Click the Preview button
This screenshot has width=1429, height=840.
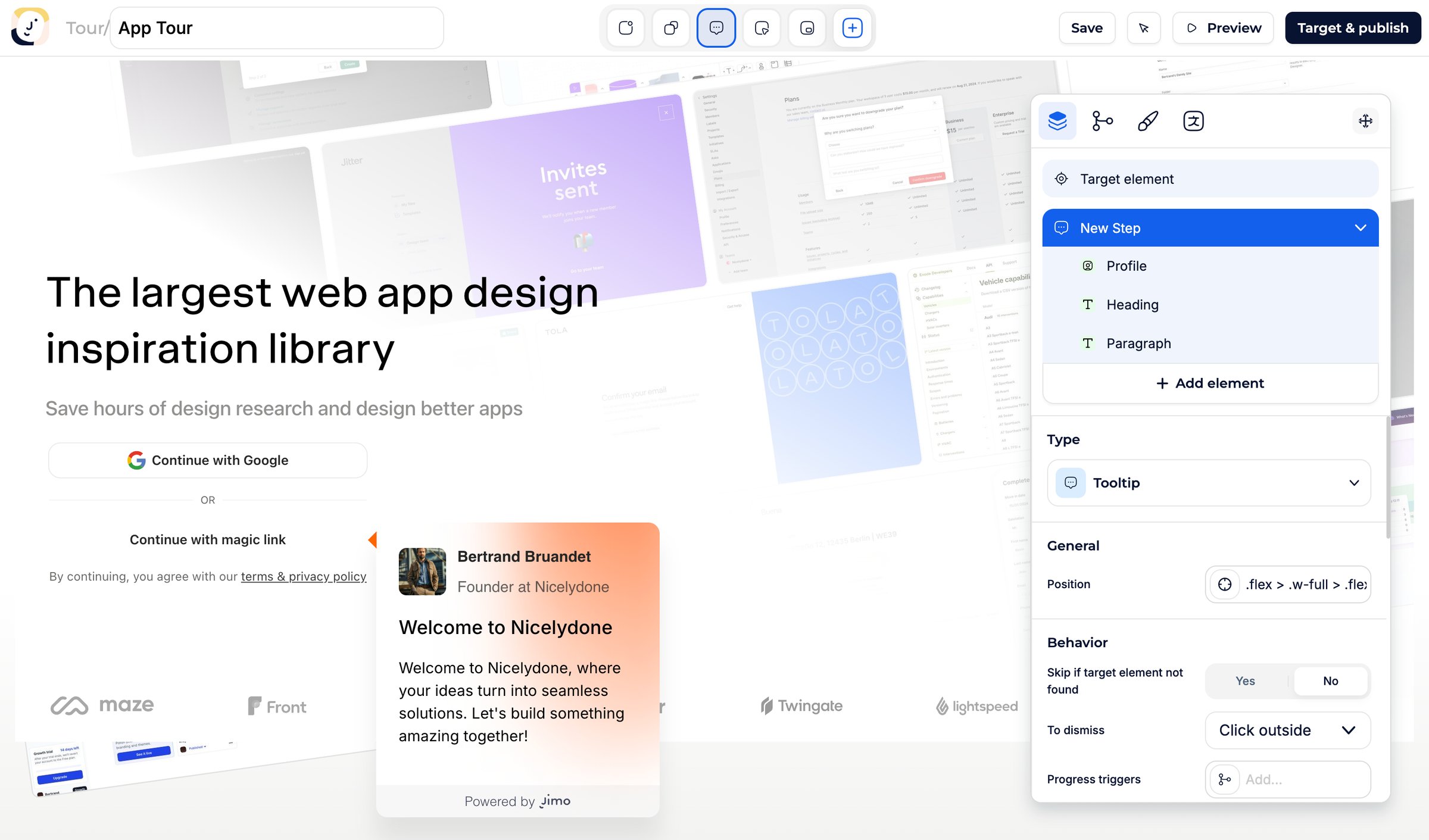pyautogui.click(x=1223, y=28)
